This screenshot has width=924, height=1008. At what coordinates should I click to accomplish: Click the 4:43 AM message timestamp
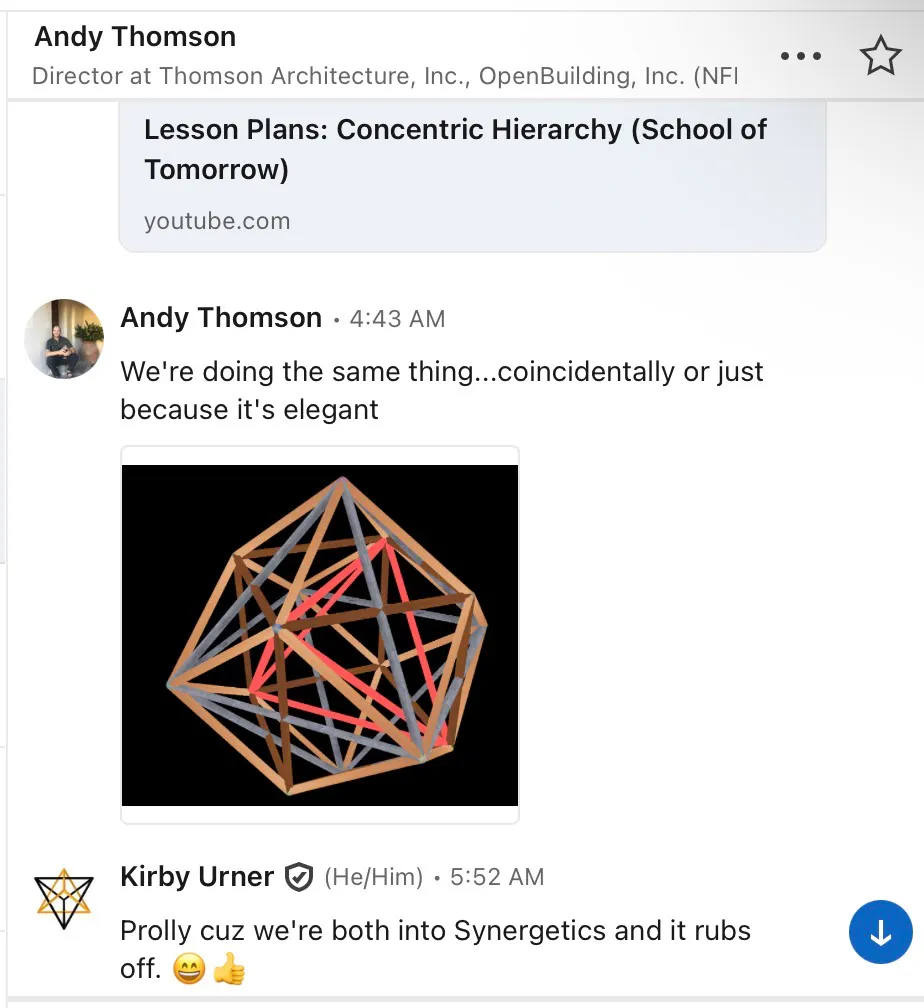tap(397, 319)
